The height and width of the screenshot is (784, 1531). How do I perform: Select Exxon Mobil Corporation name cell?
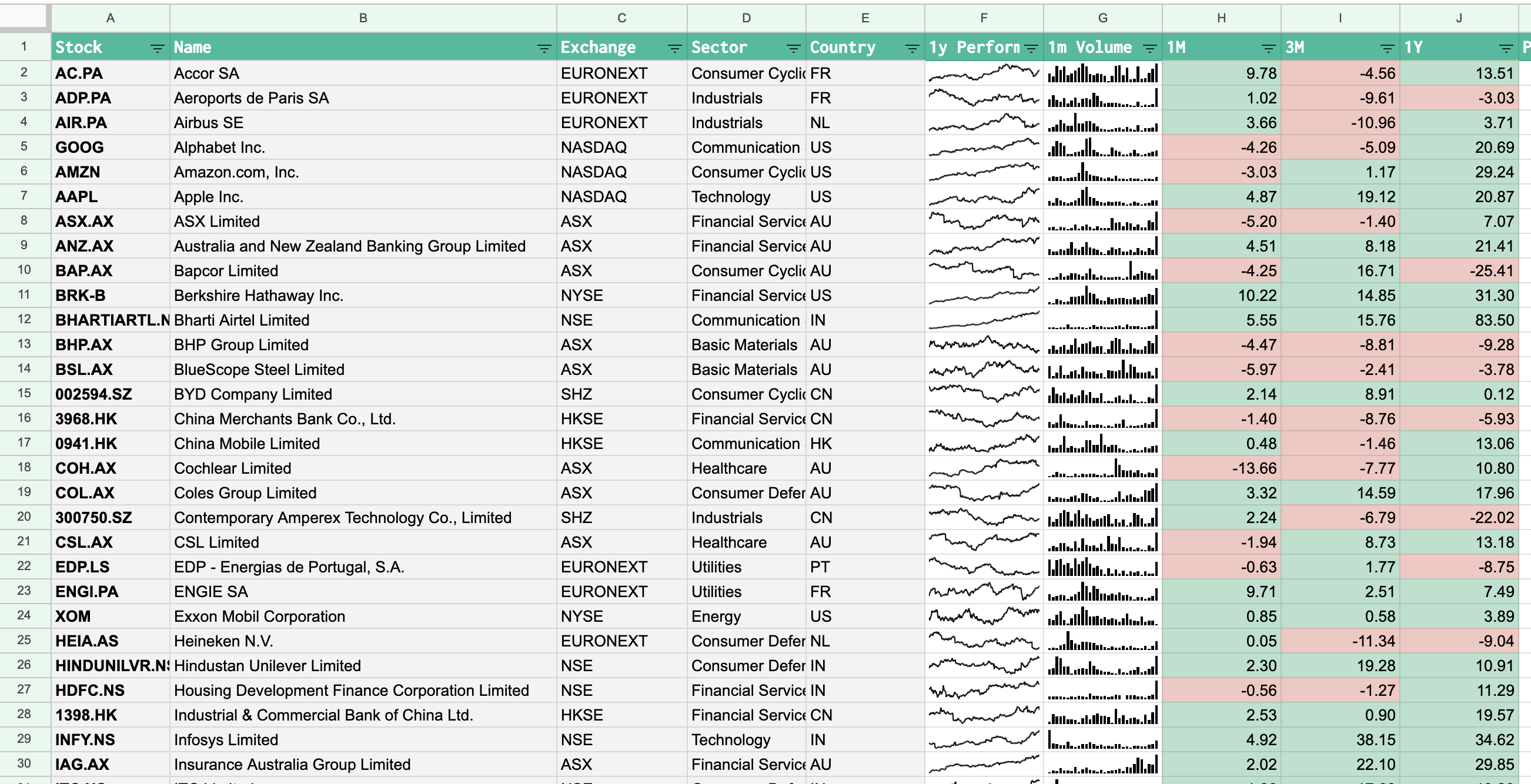click(x=363, y=616)
